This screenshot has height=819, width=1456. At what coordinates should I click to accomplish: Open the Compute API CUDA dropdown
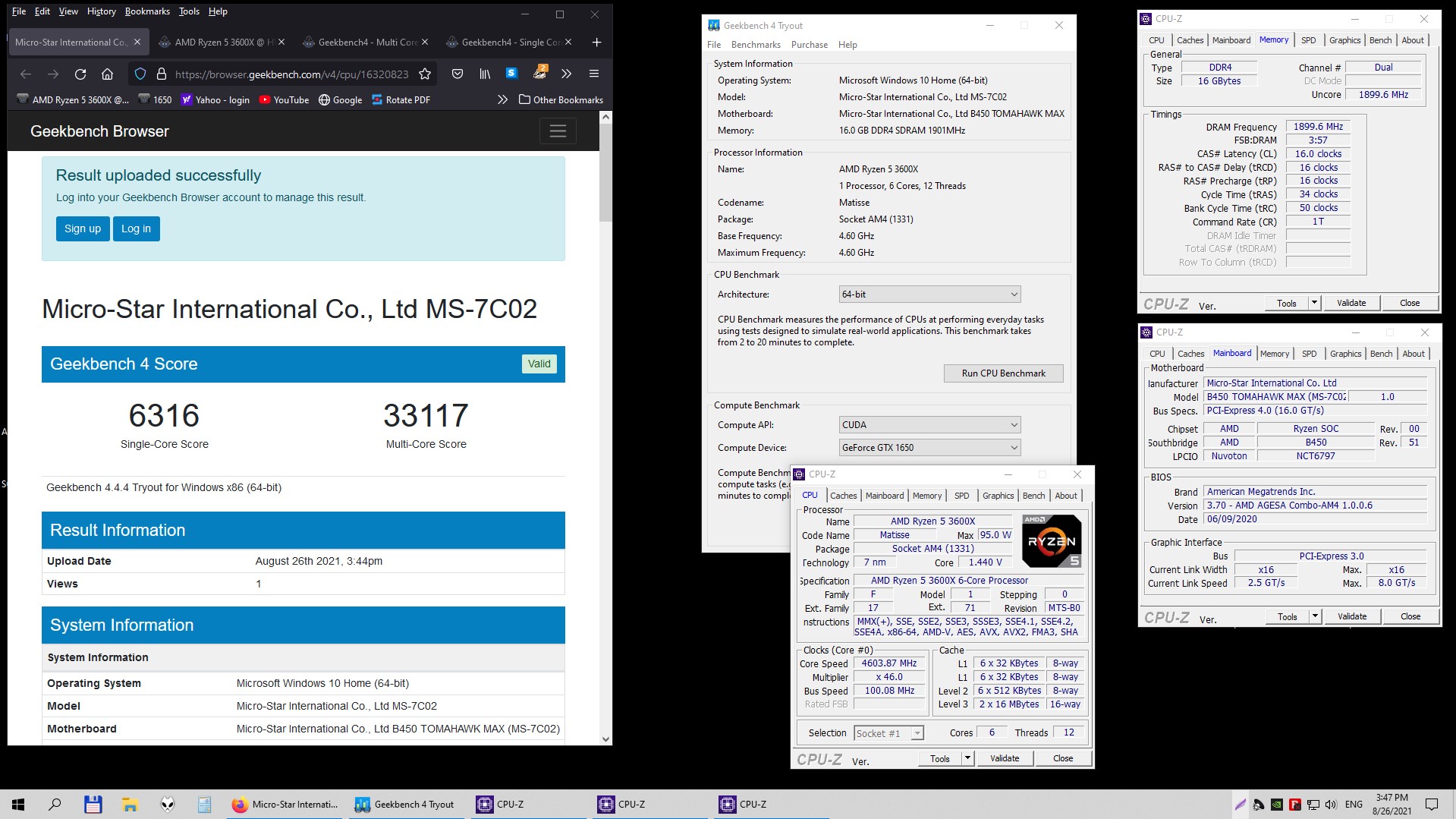929,425
